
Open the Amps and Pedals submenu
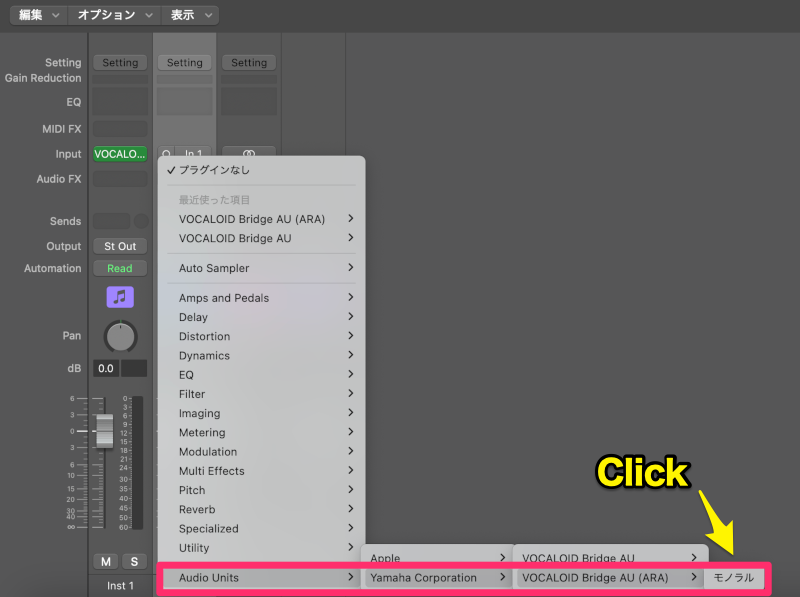pyautogui.click(x=261, y=298)
